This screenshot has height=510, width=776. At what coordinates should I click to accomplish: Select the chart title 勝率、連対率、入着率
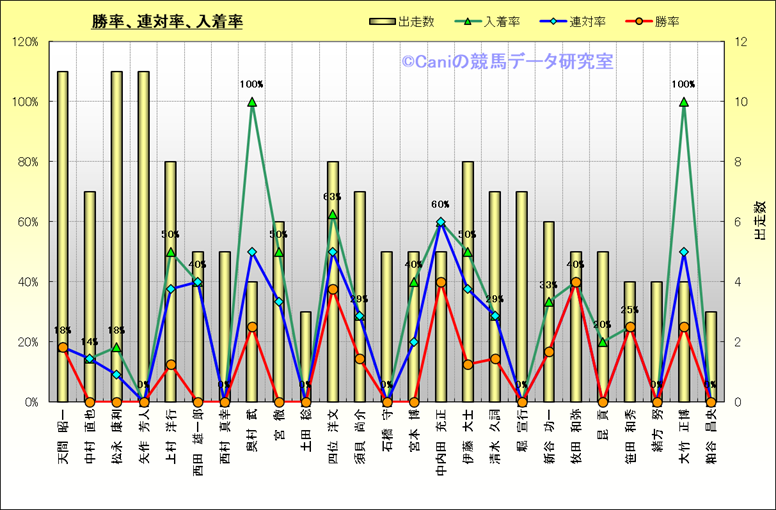point(166,22)
